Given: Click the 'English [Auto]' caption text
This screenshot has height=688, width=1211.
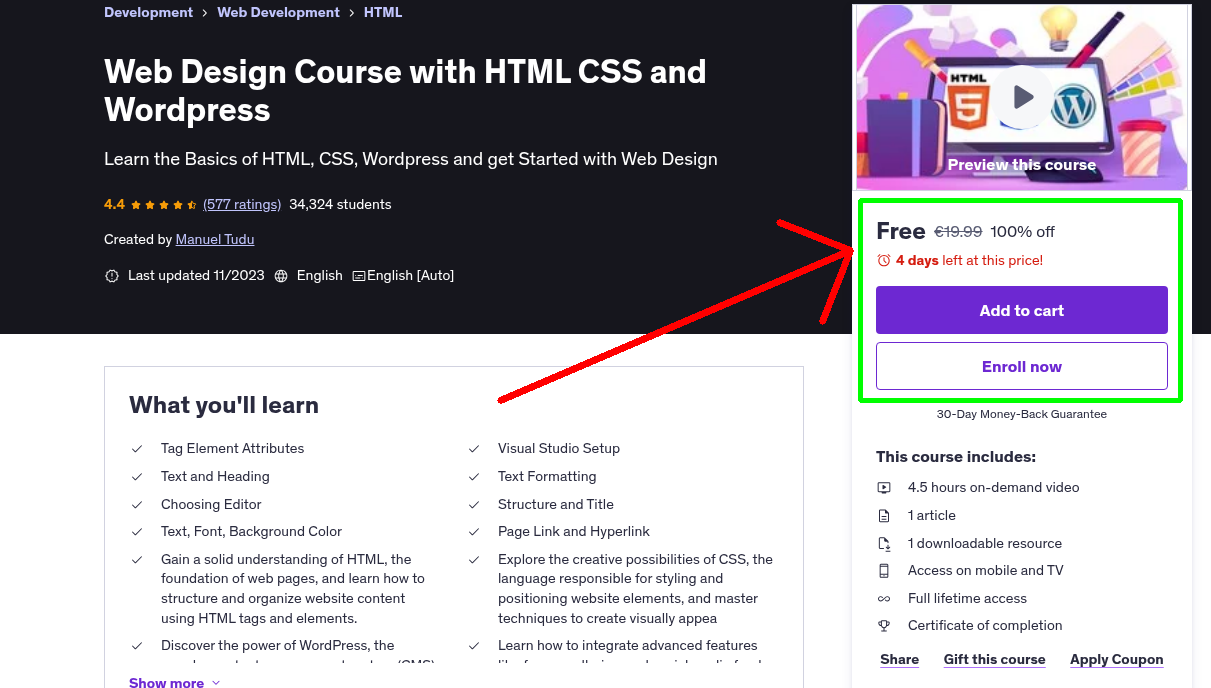Looking at the screenshot, I should (410, 275).
